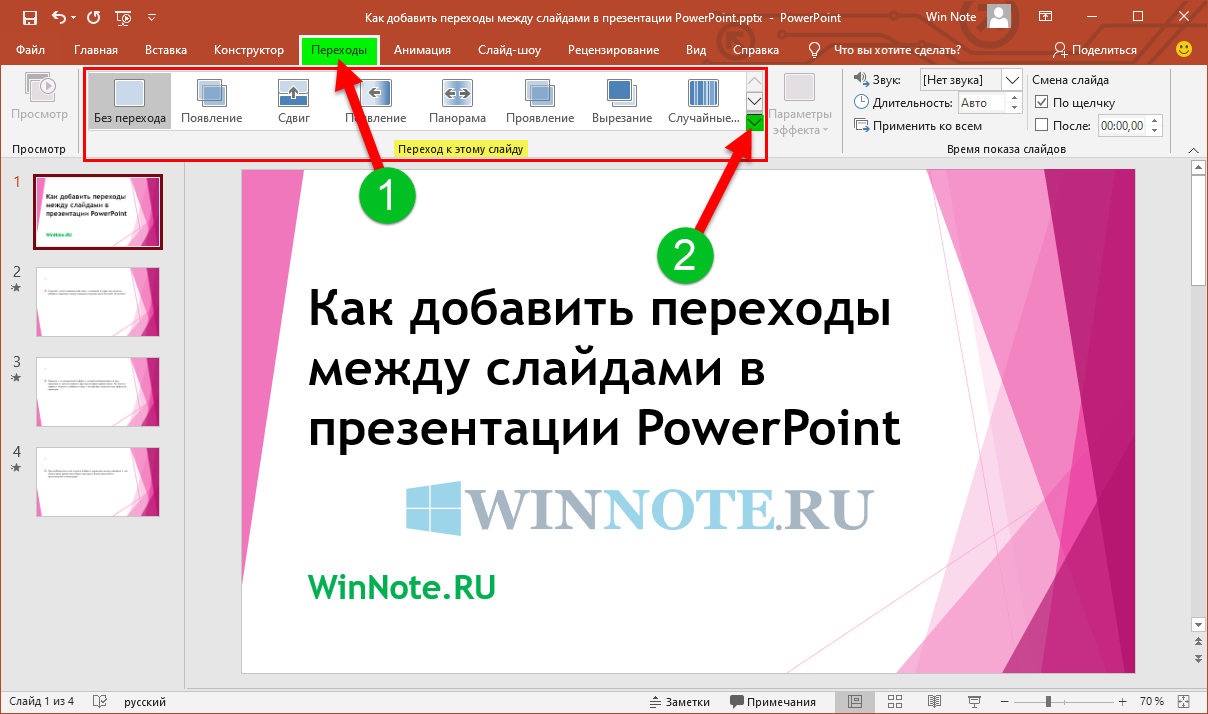1208x714 pixels.
Task: Toggle the По щелчку checkbox
Action: (1041, 102)
